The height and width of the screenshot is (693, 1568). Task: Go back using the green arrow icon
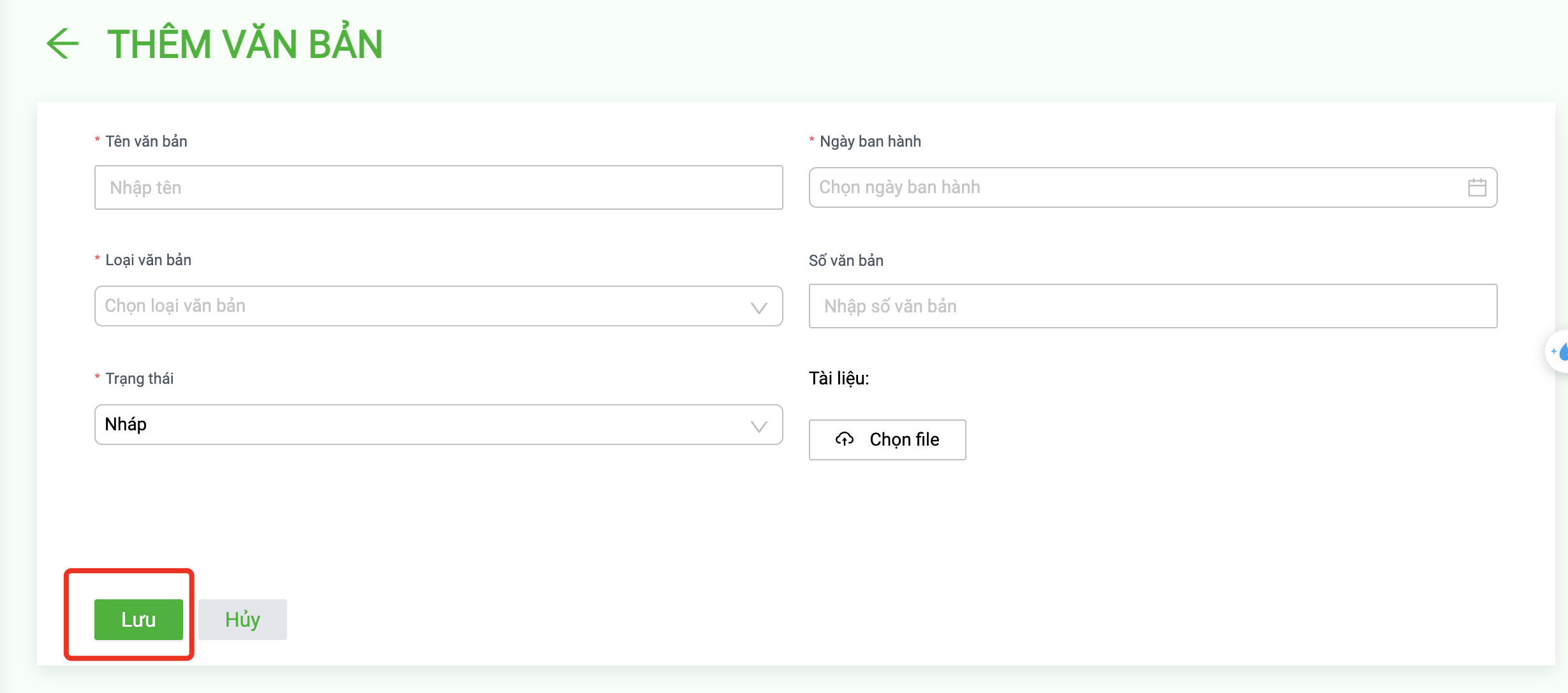[x=63, y=43]
